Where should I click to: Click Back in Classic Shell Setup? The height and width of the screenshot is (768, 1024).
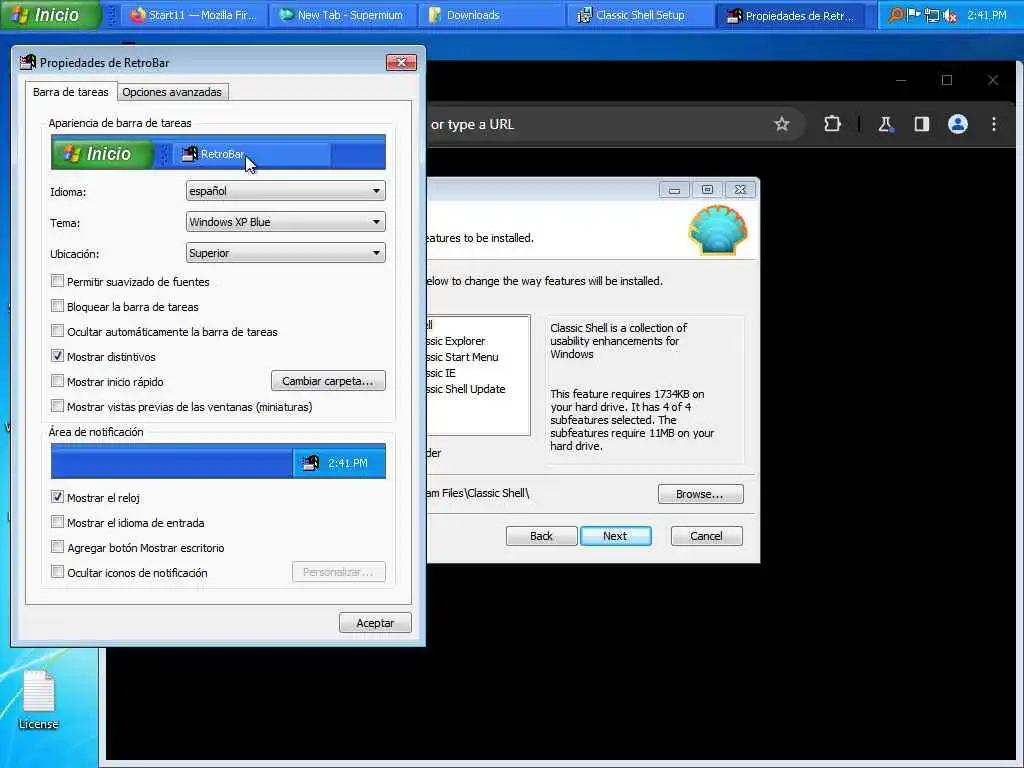[541, 536]
